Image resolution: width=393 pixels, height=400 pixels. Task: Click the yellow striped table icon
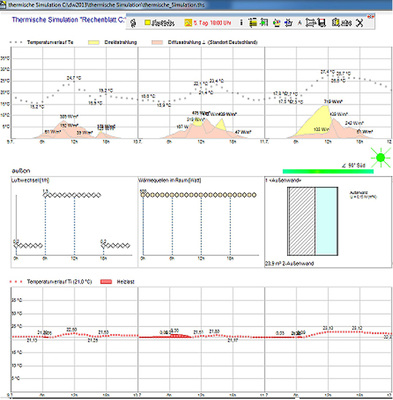(x=253, y=23)
